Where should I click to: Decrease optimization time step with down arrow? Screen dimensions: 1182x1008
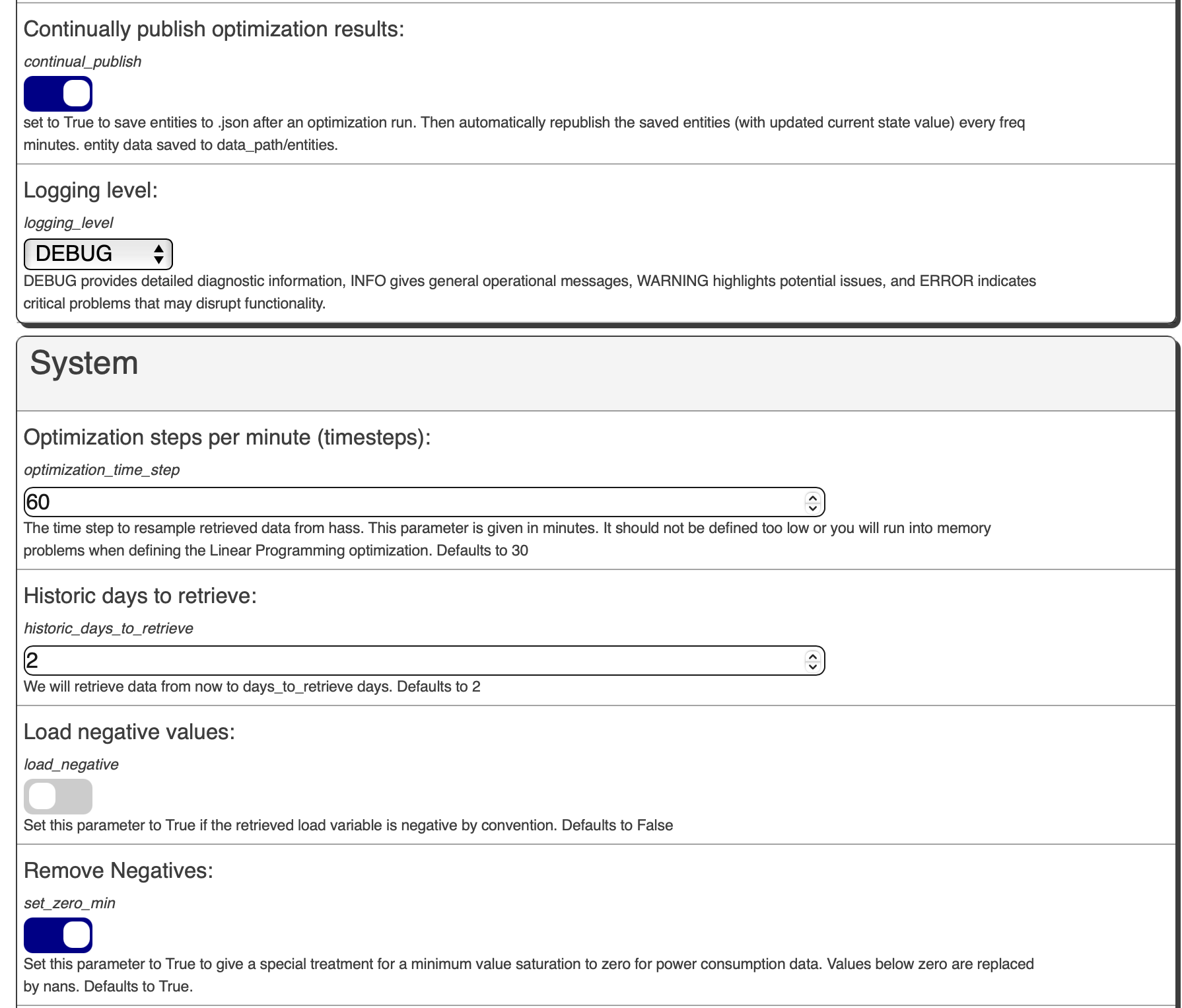(x=813, y=508)
